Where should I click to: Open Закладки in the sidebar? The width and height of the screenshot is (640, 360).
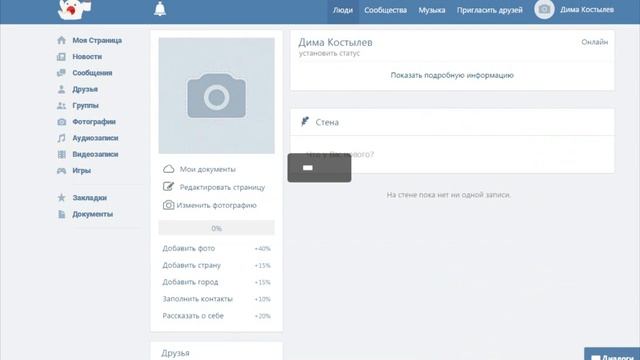pos(89,198)
